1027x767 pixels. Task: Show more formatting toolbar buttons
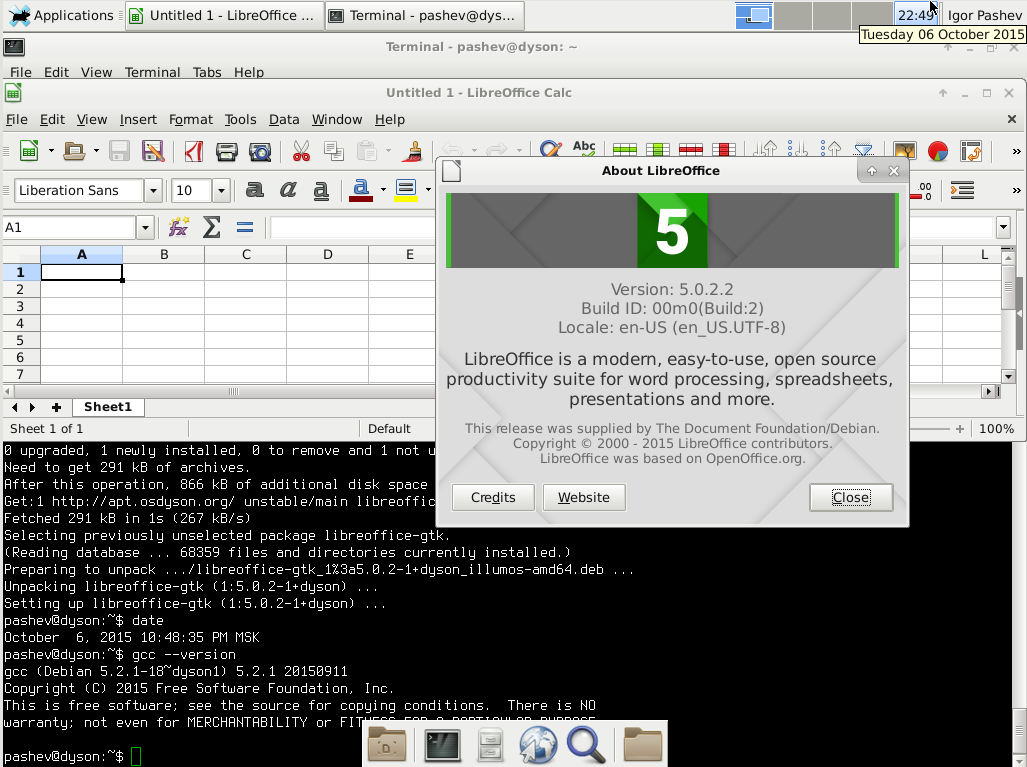1017,190
